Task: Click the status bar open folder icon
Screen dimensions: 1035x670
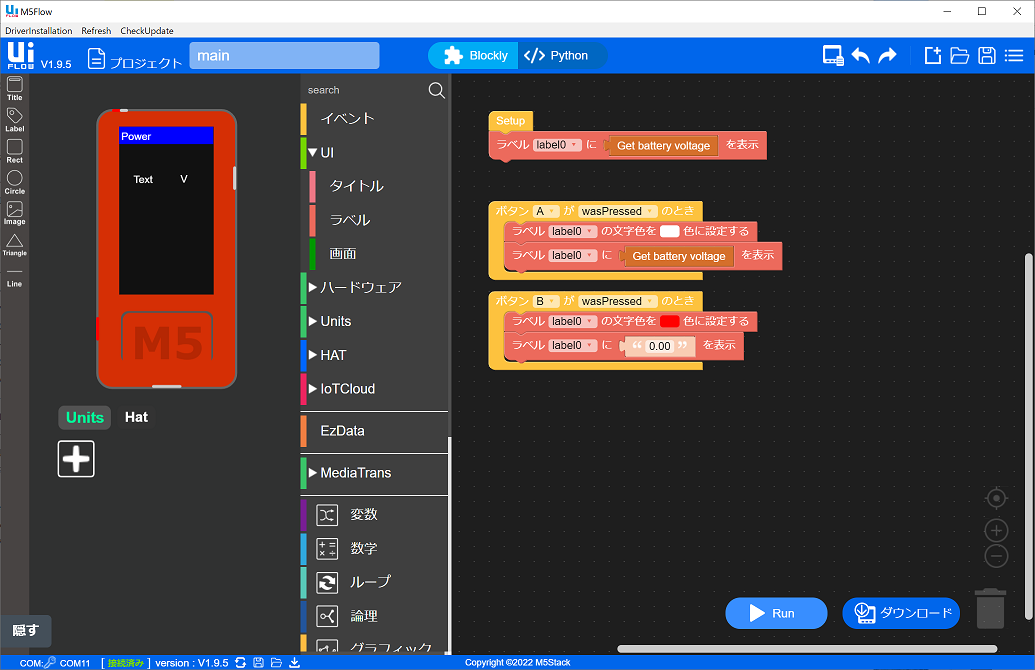Action: pos(276,662)
